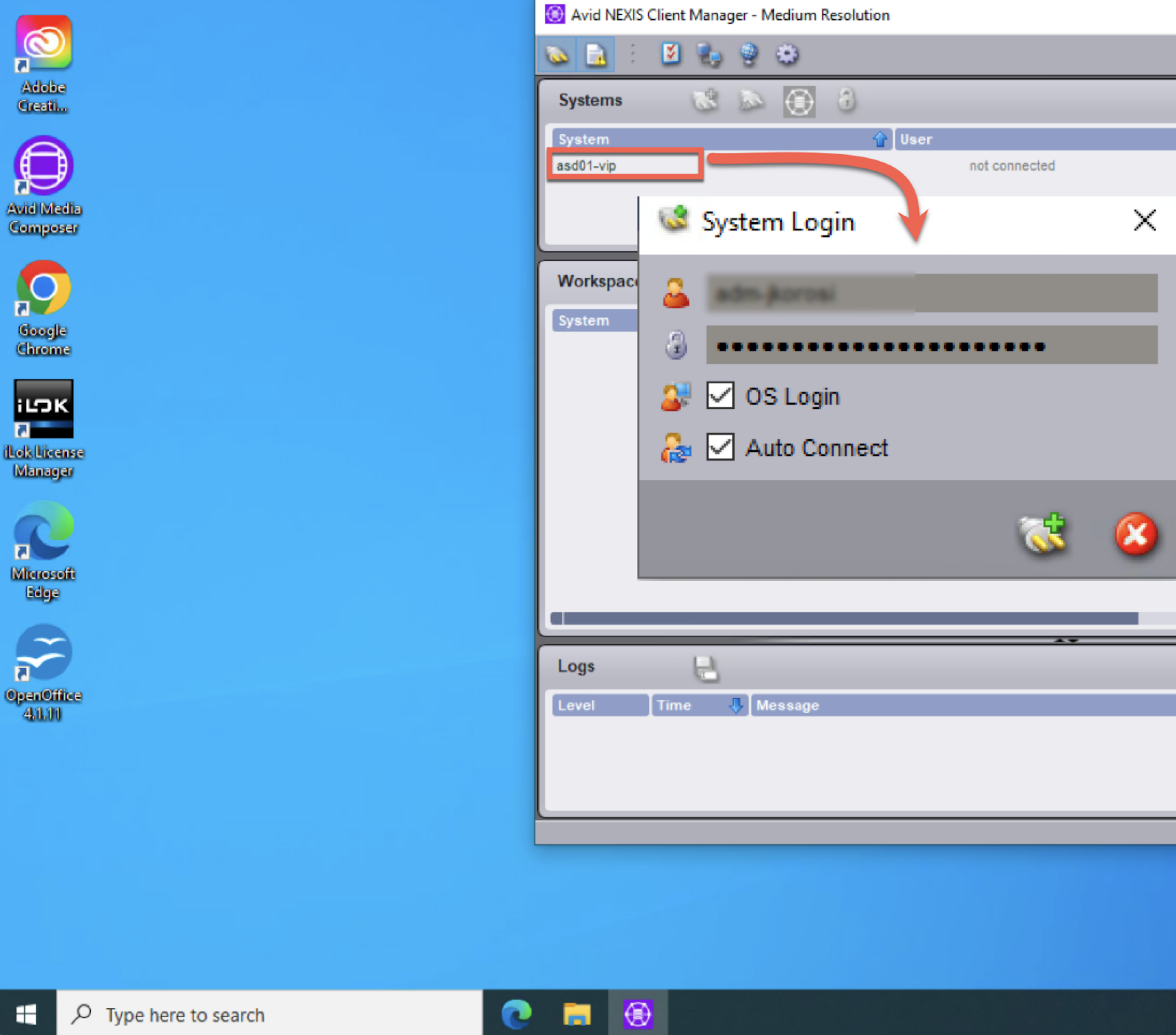
Task: Uncheck the OS Login checkbox
Action: tap(720, 396)
